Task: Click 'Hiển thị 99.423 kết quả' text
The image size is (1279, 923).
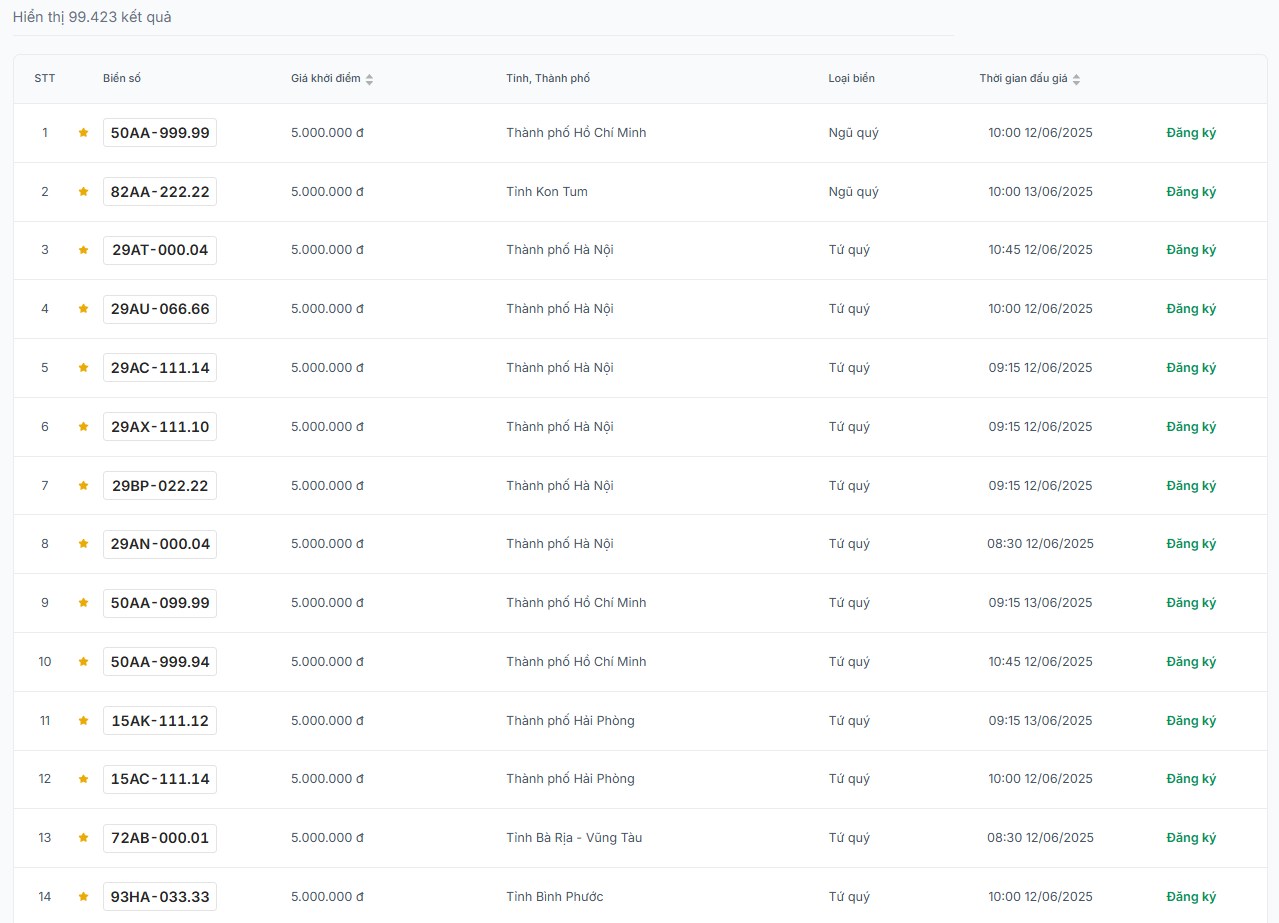Action: [x=92, y=17]
